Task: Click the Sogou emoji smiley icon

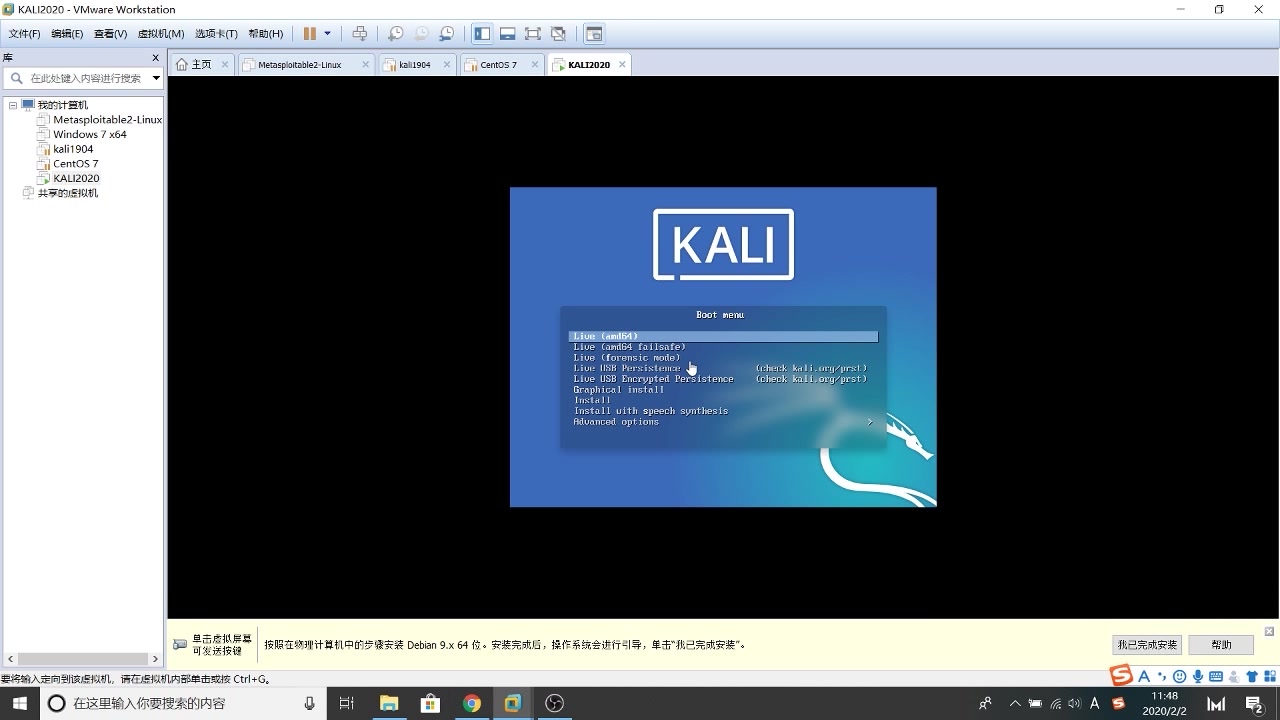Action: 1180,676
